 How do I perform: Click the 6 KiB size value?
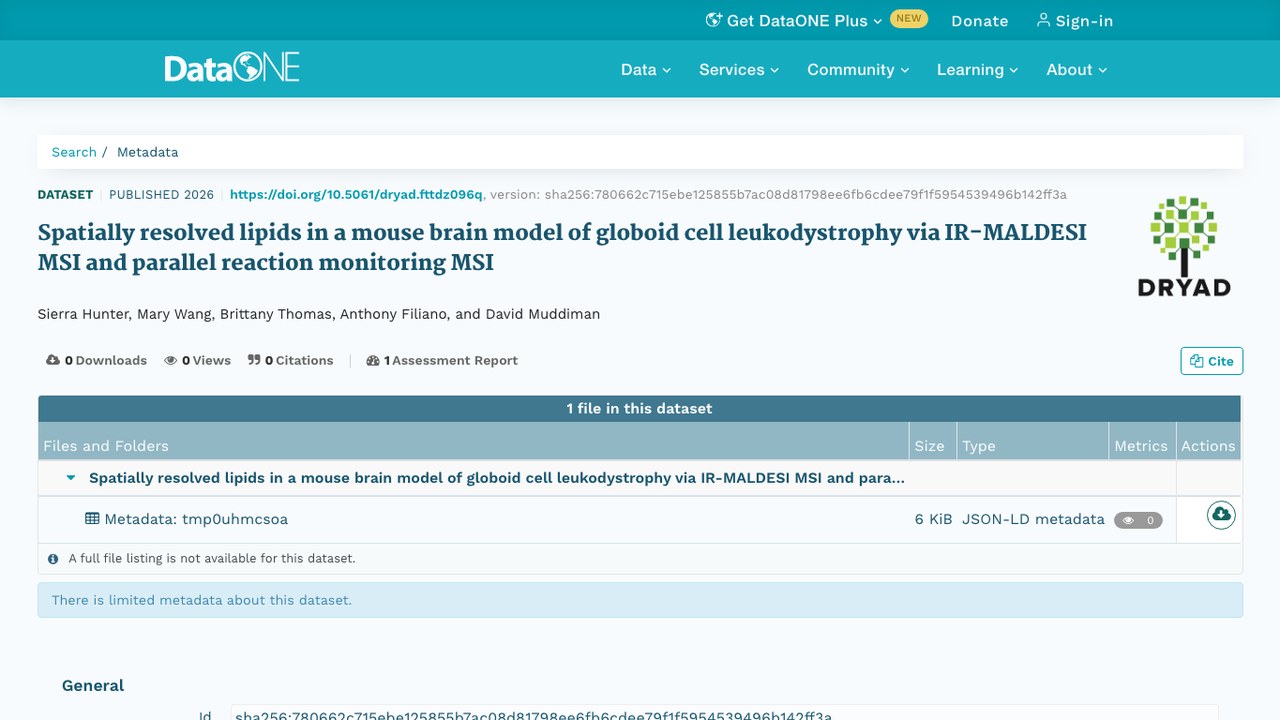[933, 519]
